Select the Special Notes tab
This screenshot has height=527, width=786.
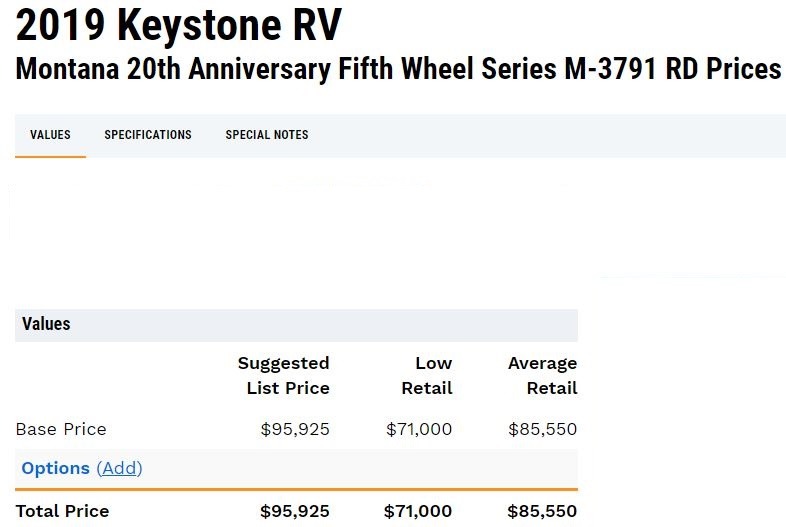tap(267, 135)
